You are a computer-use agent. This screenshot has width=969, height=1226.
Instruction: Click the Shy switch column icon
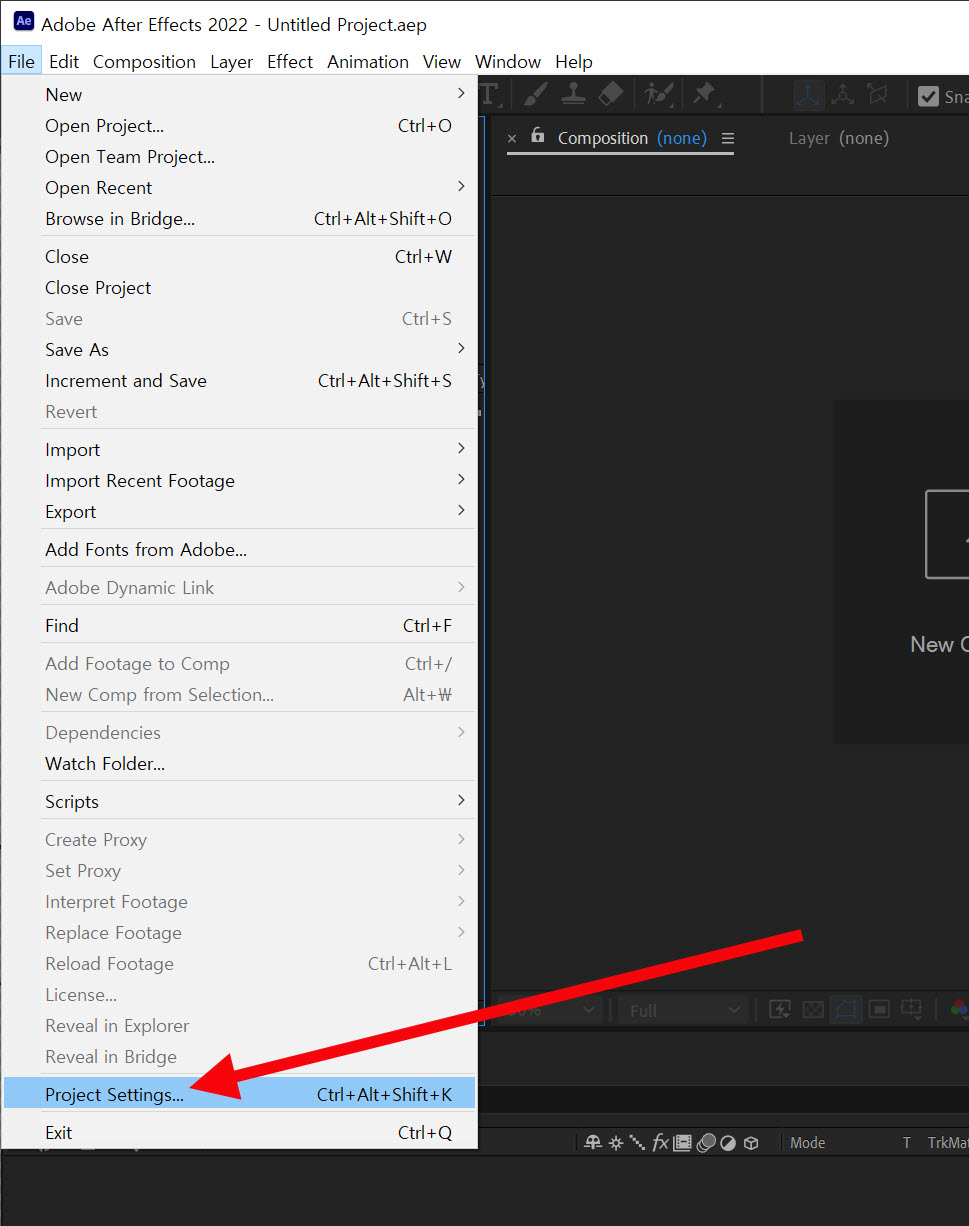[593, 1143]
